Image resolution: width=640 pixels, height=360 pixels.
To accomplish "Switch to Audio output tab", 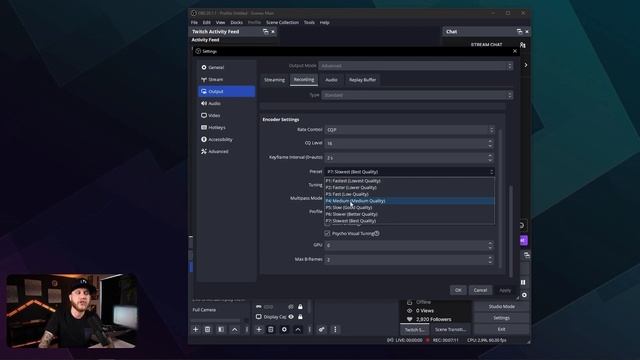I will coord(331,80).
